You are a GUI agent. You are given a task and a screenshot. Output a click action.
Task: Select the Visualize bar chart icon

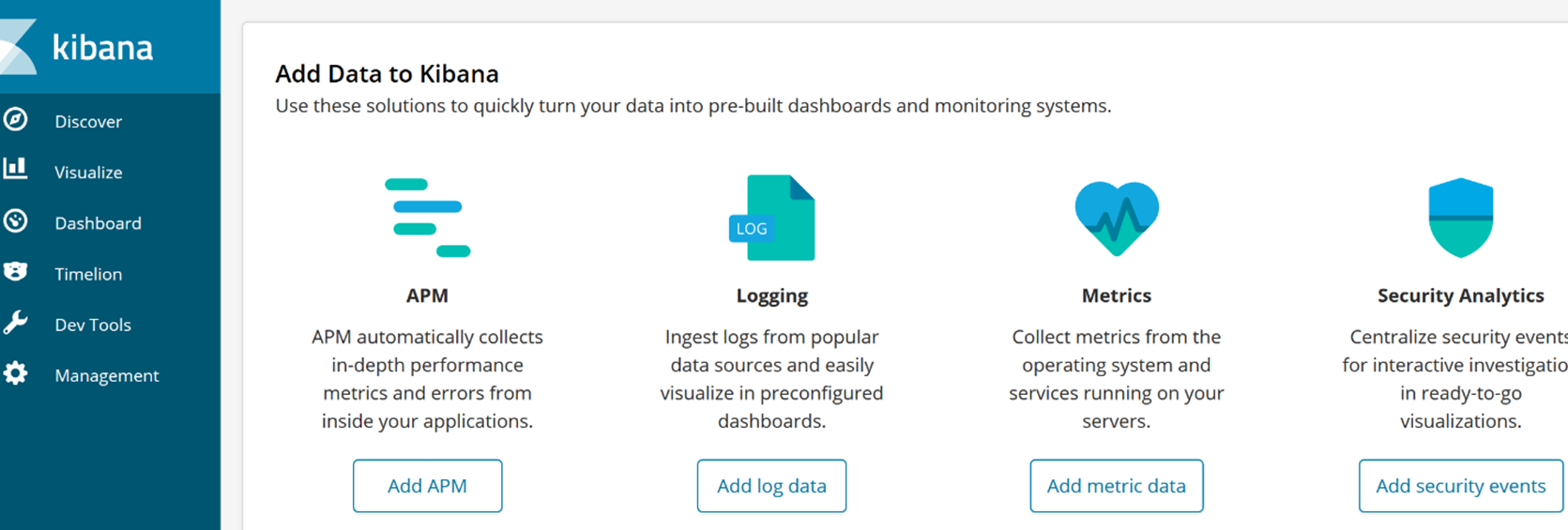click(x=15, y=169)
